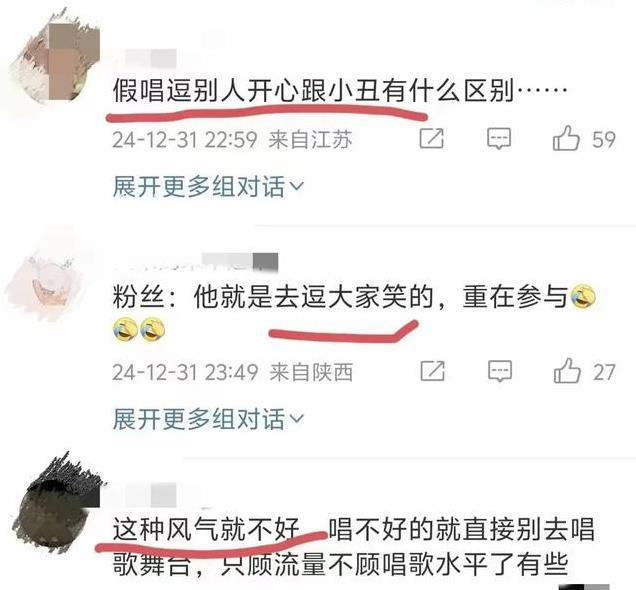Expand more replies under the 江苏 comment
This screenshot has width=636, height=590.
pos(208,187)
